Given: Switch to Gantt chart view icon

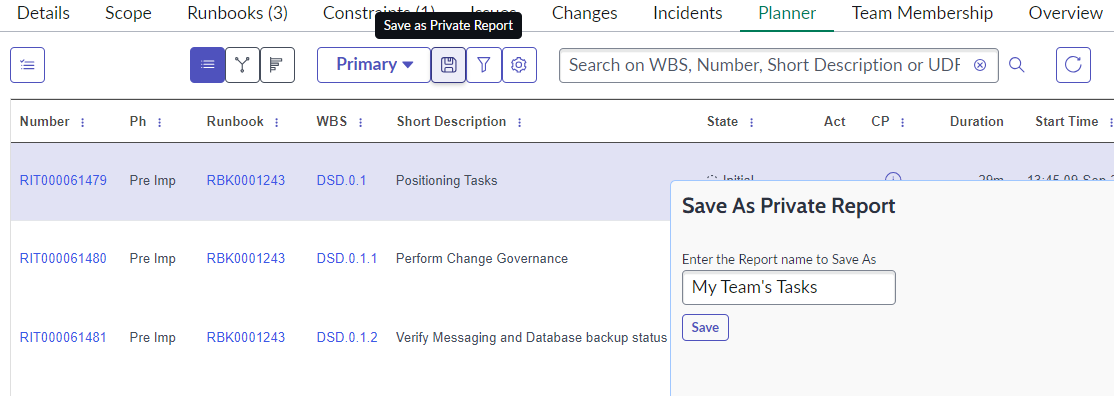Looking at the screenshot, I should [x=277, y=65].
